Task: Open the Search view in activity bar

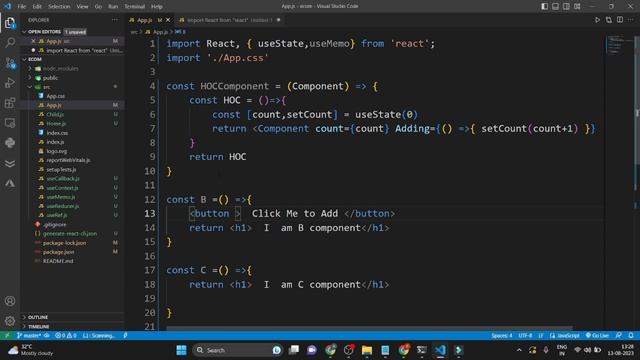Action: point(10,42)
